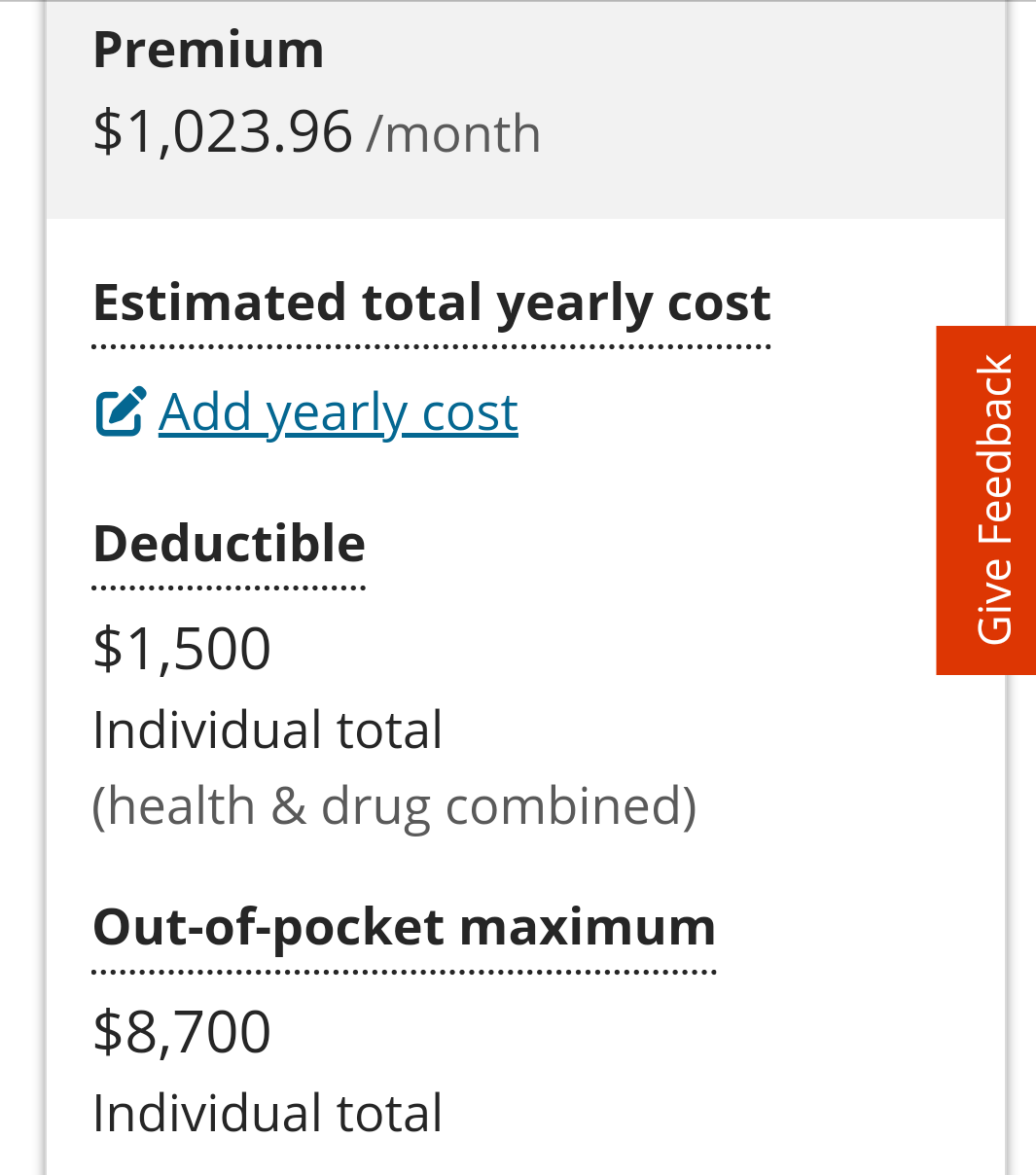Click the word Feedback on the orange tab
This screenshot has height=1175, width=1036.
994,448
